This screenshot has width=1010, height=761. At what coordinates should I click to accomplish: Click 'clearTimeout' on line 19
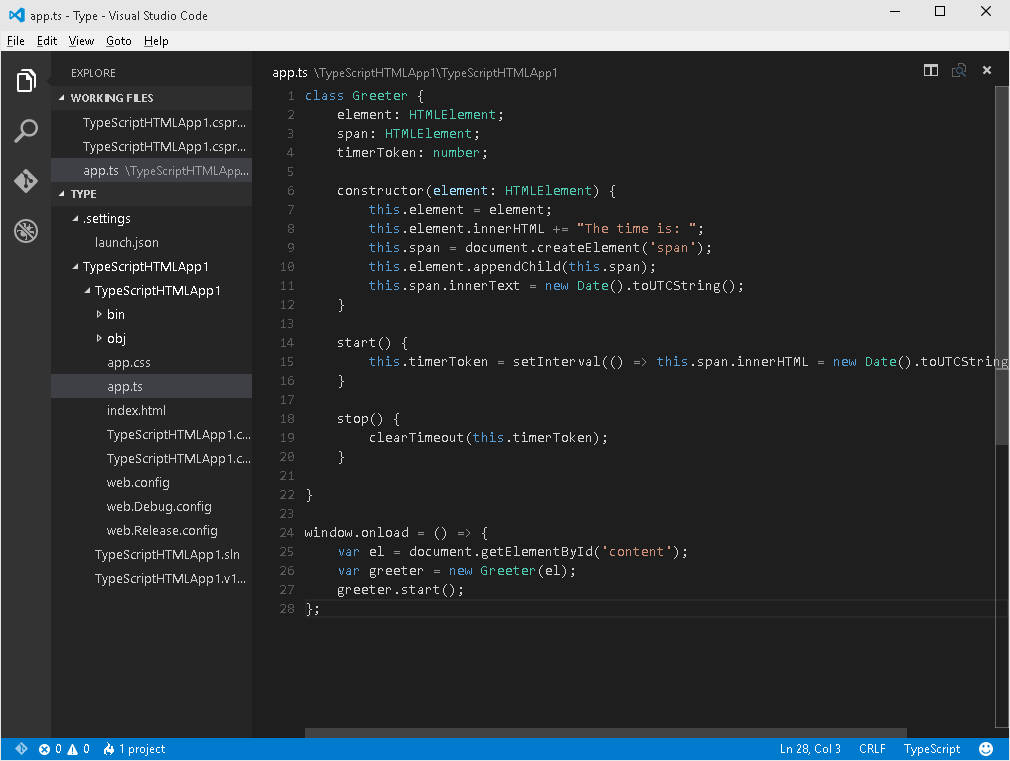(x=416, y=438)
